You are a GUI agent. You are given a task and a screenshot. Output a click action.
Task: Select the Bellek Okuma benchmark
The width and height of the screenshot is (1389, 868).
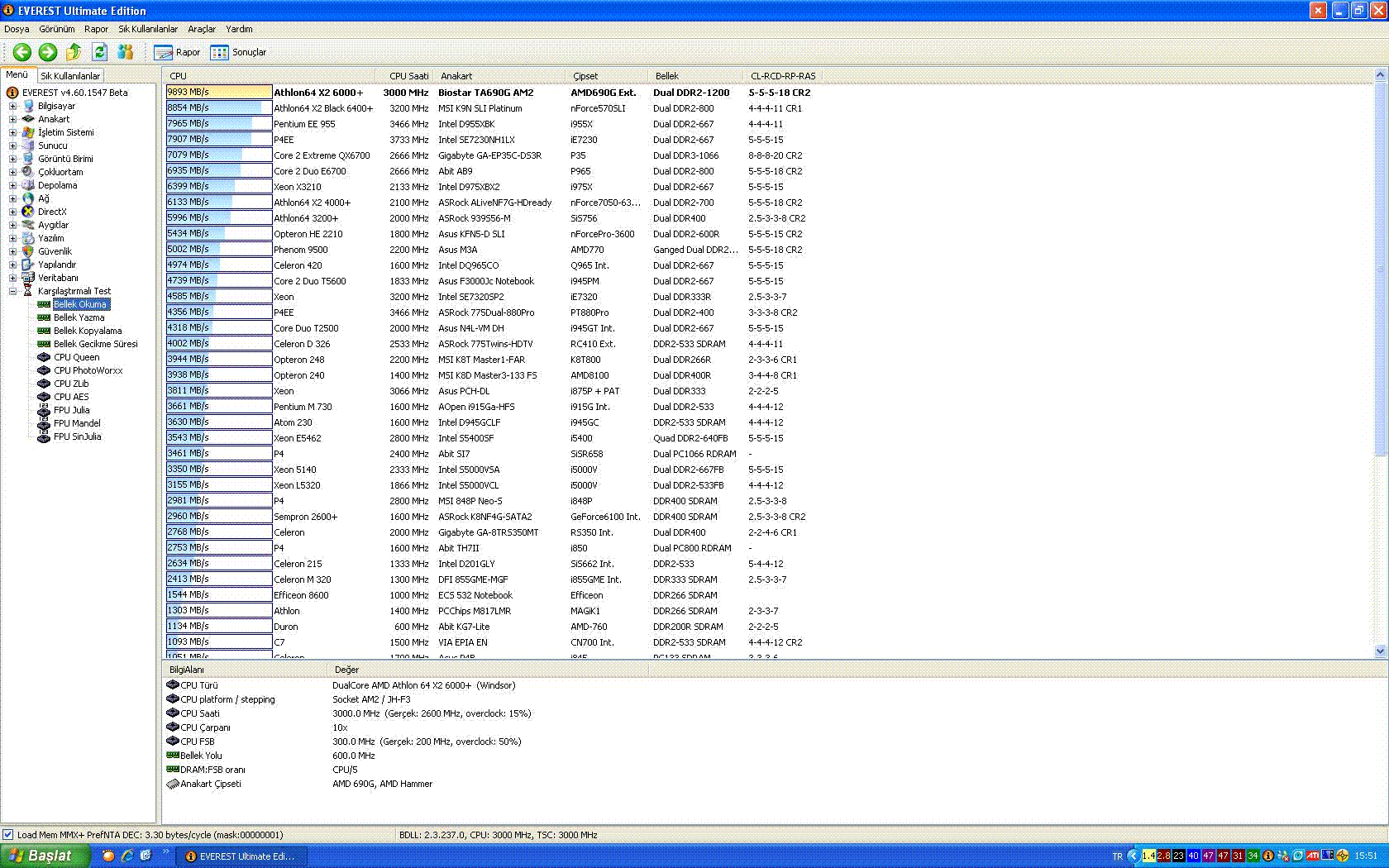tap(80, 304)
